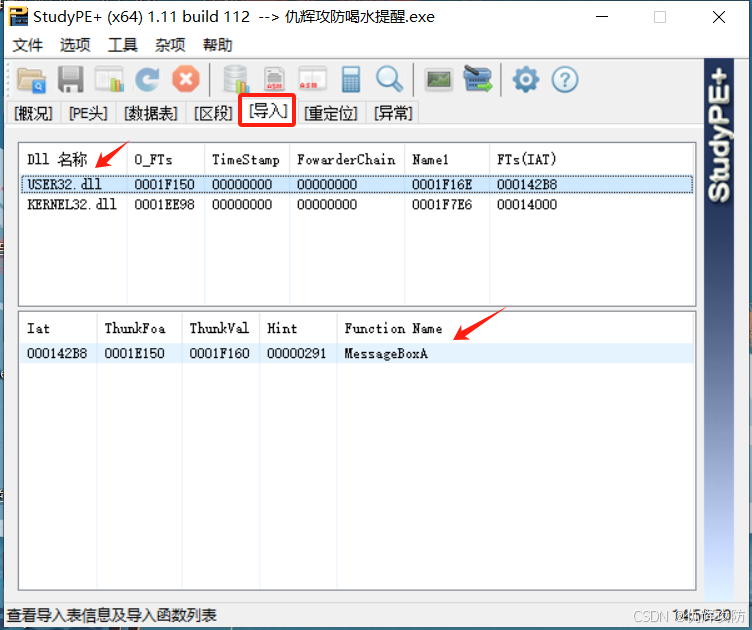Click the 0001F7E6 Name1 value
This screenshot has width=752, height=630.
442,205
